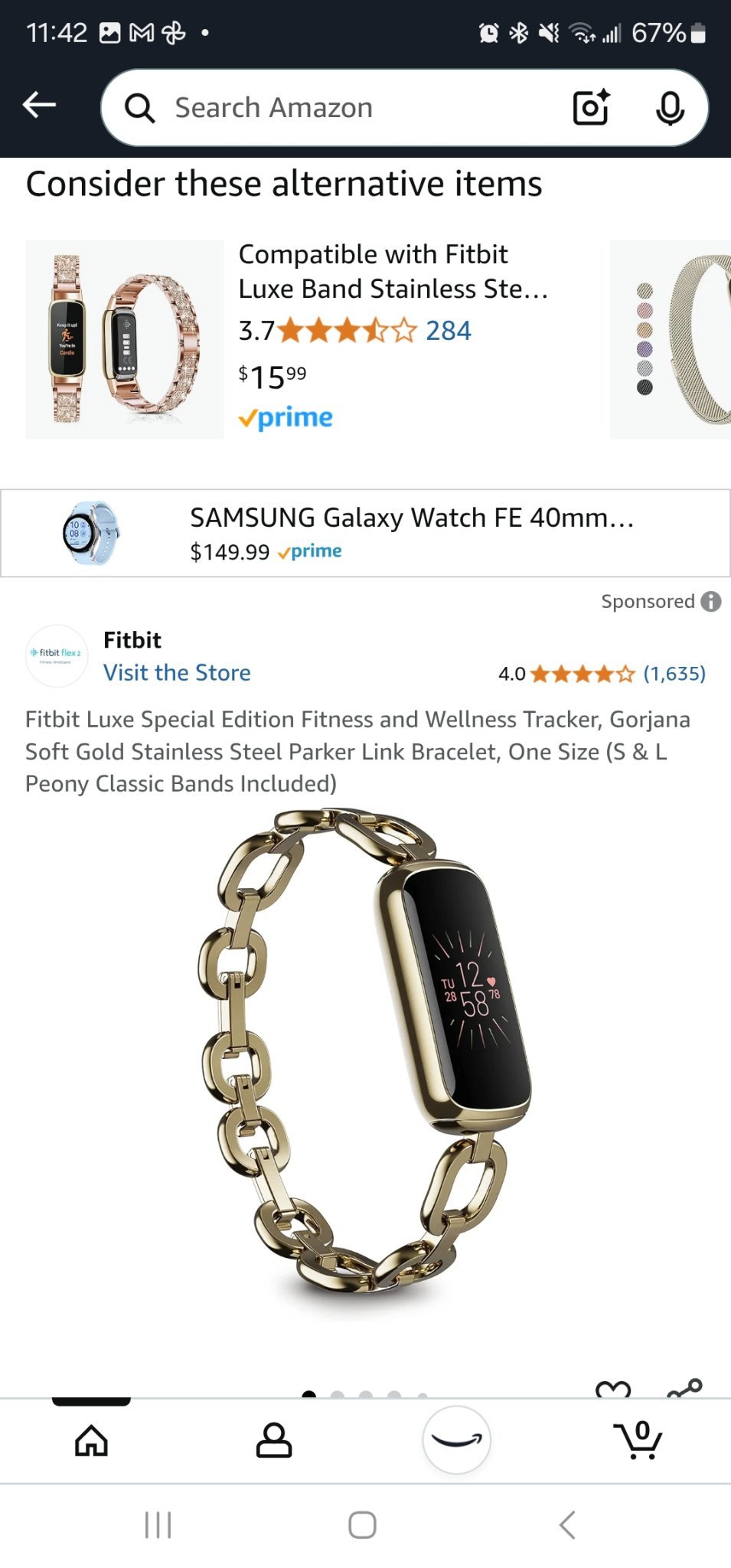This screenshot has height=1568, width=731.
Task: Open the 1,635 ratings link
Action: (x=674, y=674)
